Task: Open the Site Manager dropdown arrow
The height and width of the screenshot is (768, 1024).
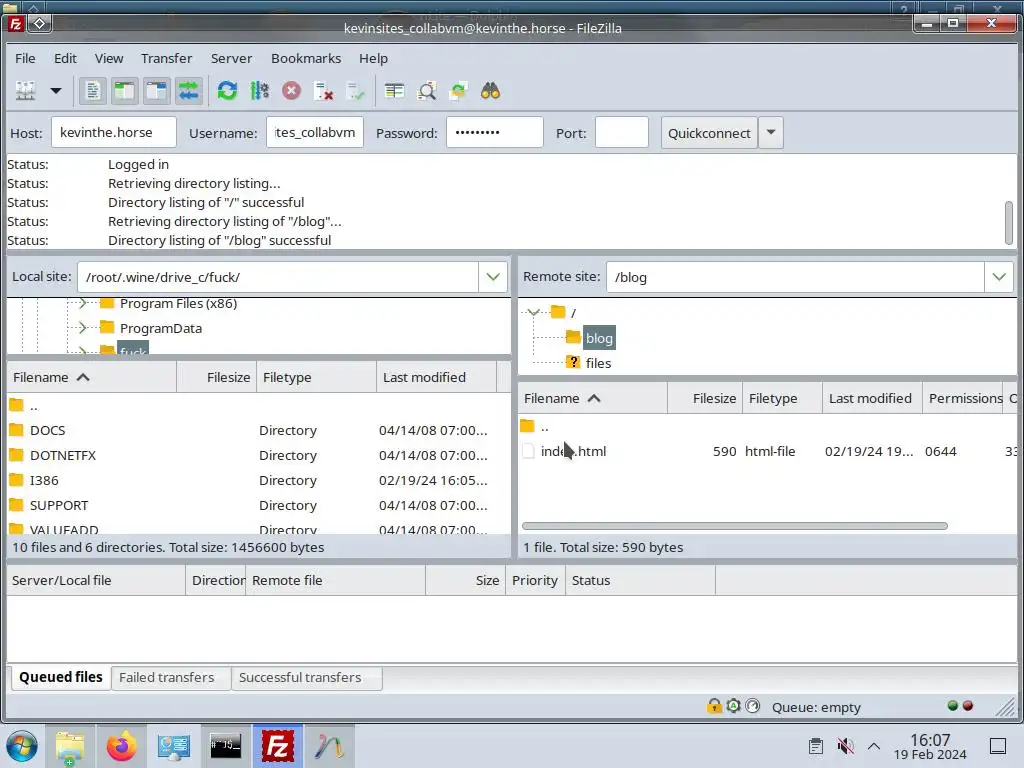Action: pos(56,91)
